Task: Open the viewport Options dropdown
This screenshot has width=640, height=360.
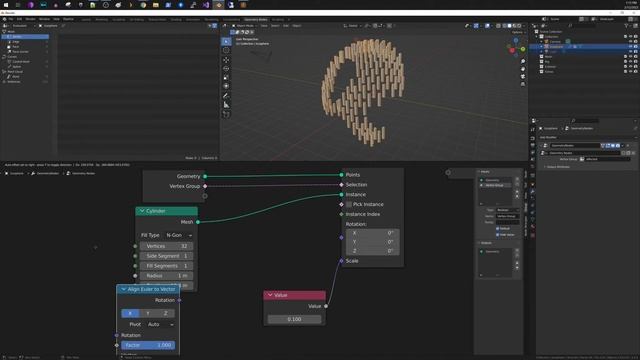Action: (x=518, y=32)
